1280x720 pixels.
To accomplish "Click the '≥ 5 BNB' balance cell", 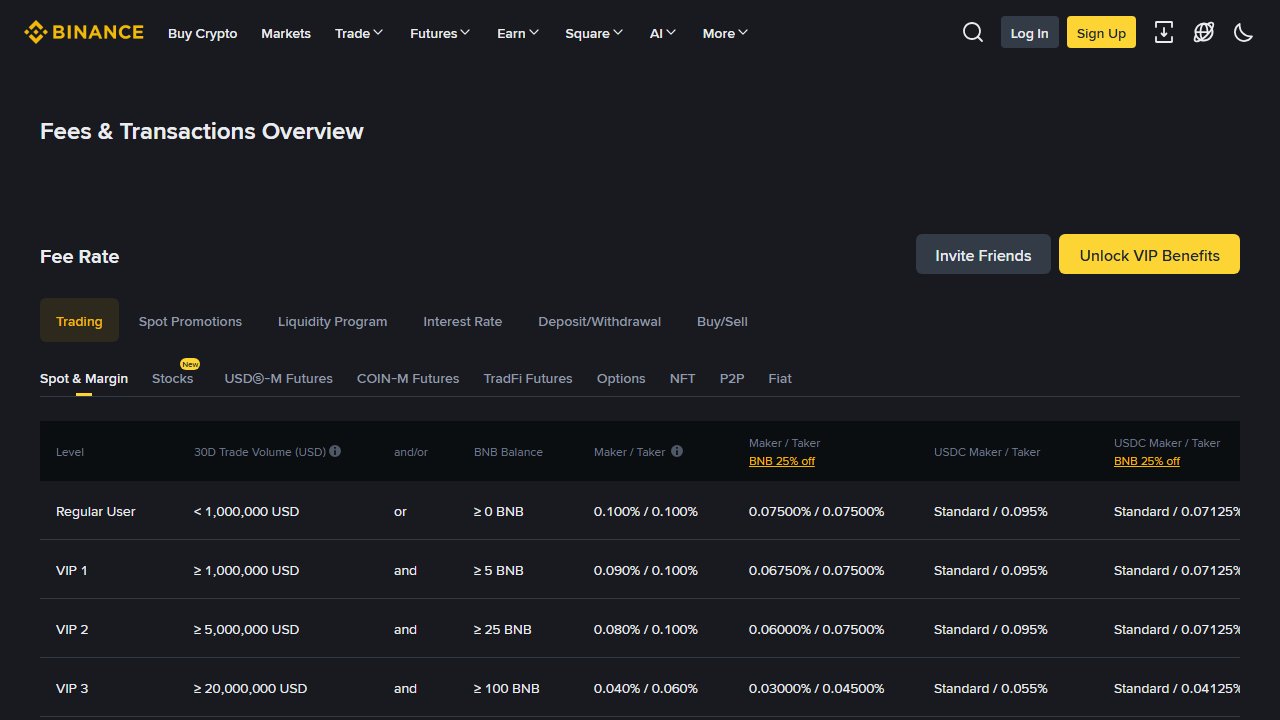I will click(499, 570).
